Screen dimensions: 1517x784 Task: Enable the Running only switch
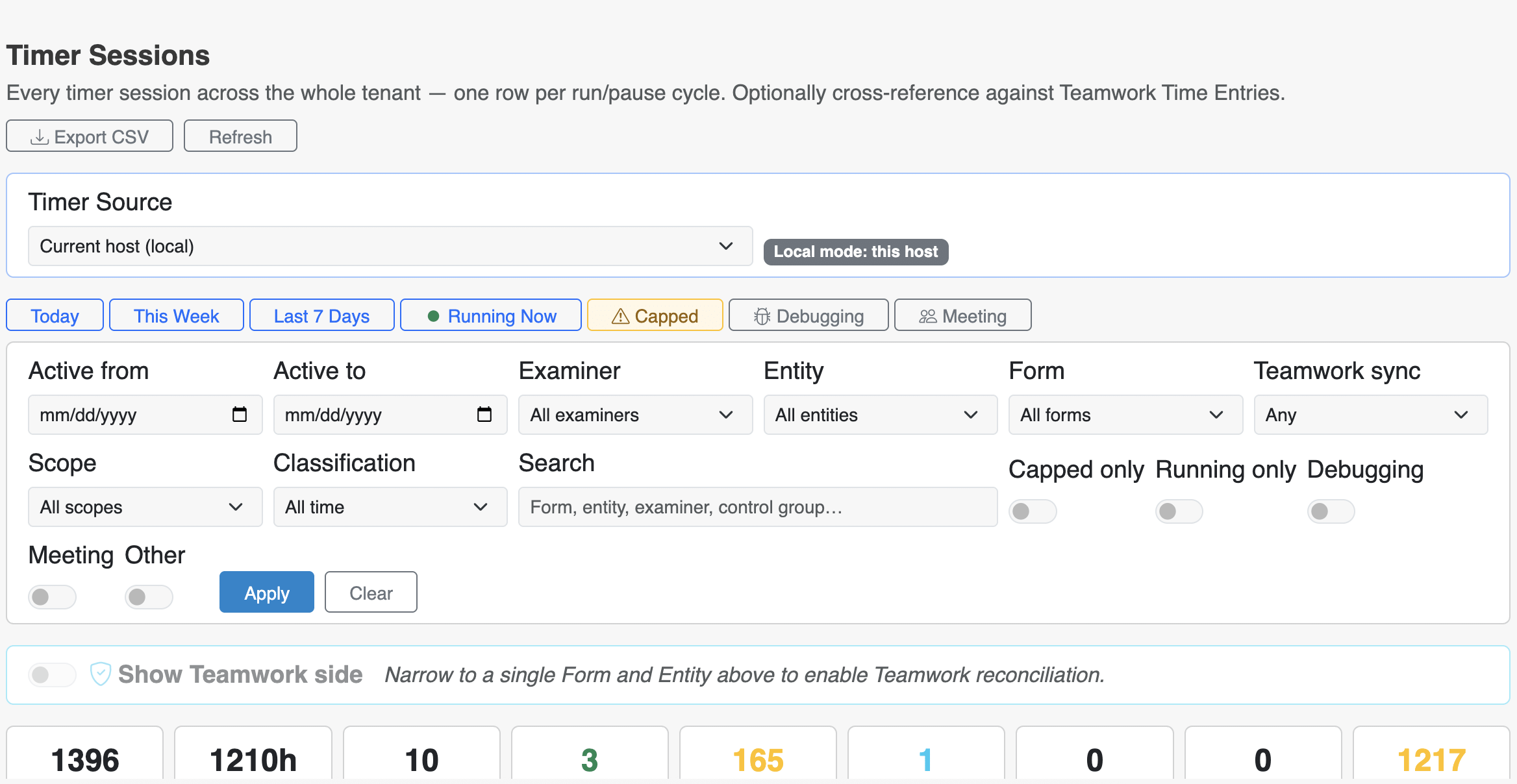(1179, 511)
